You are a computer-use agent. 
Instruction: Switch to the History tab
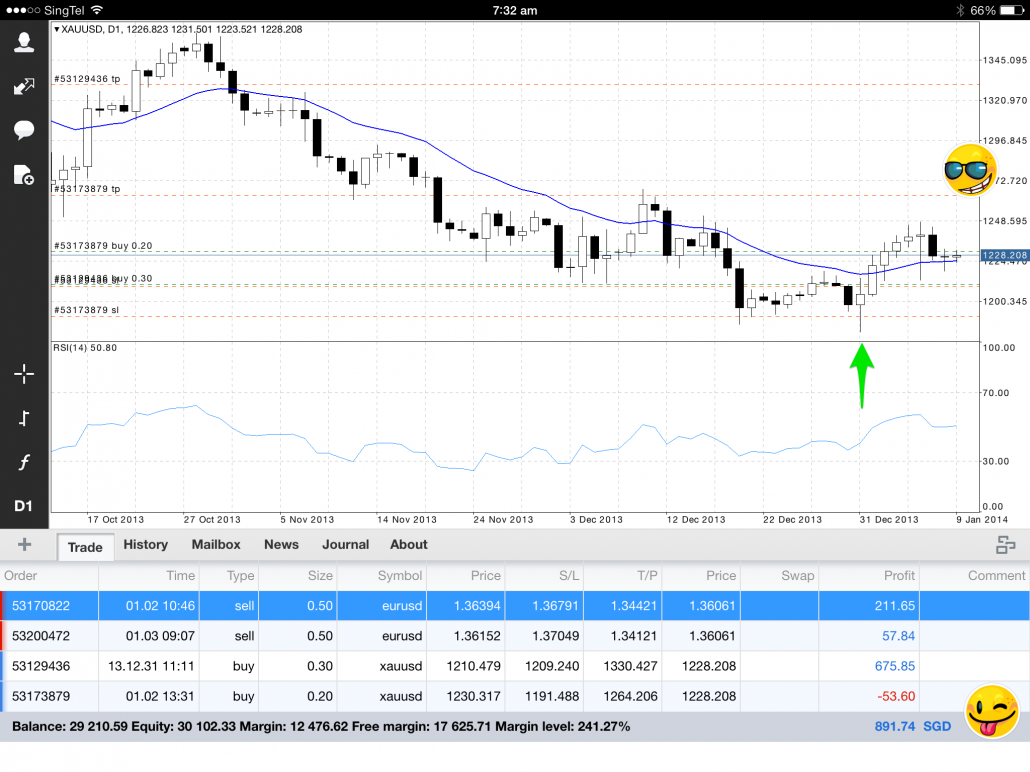click(x=146, y=545)
